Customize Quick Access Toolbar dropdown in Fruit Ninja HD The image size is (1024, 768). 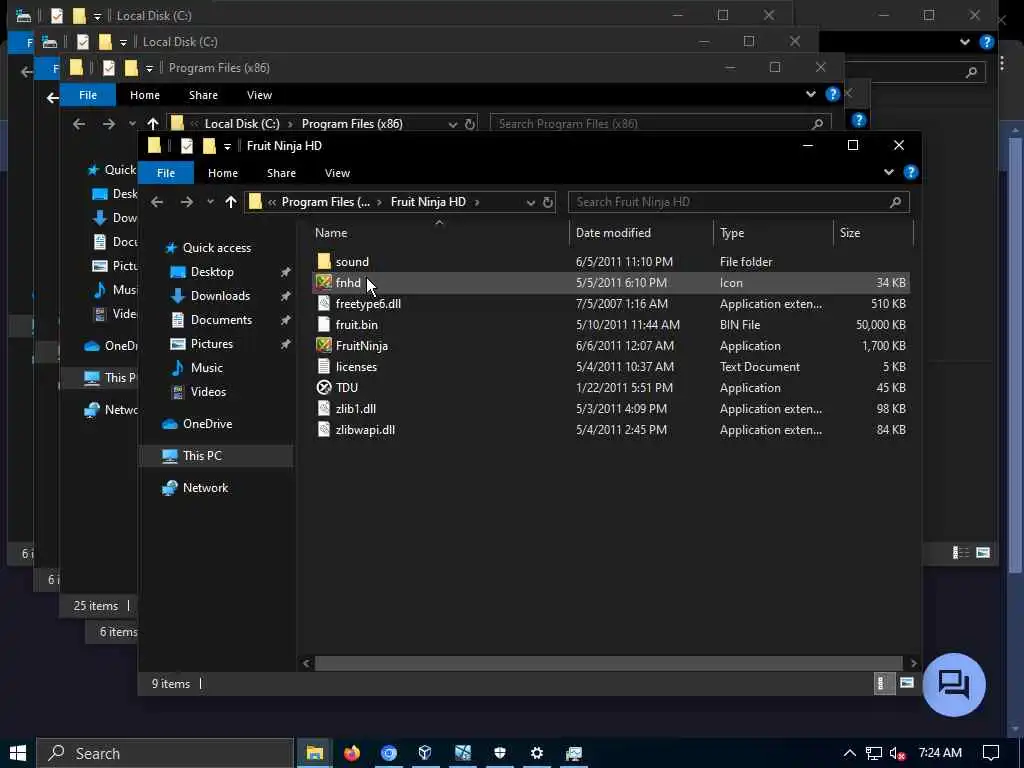[227, 146]
